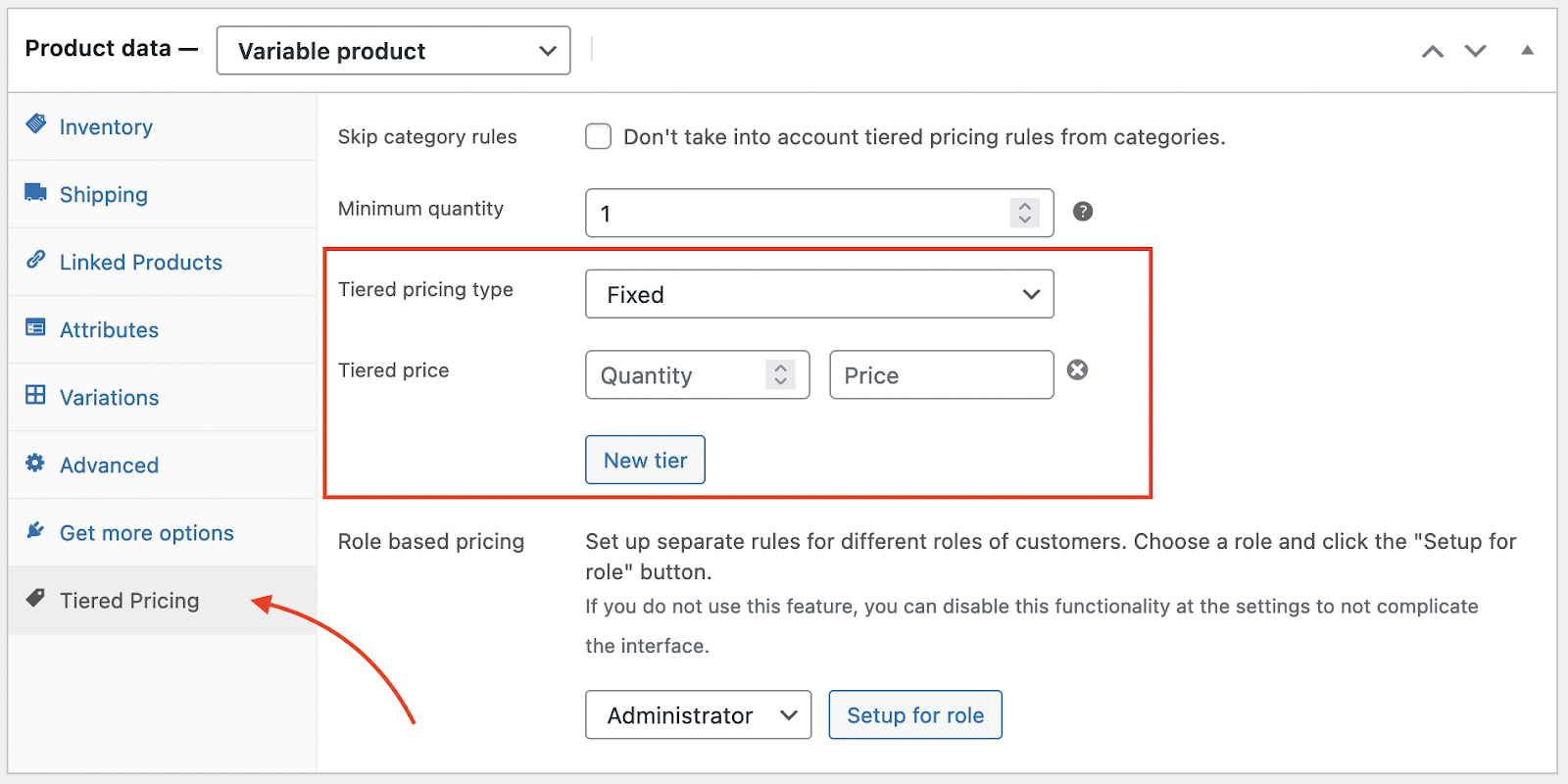The width and height of the screenshot is (1568, 784).
Task: Click the Advanced gear icon
Action: (x=36, y=463)
